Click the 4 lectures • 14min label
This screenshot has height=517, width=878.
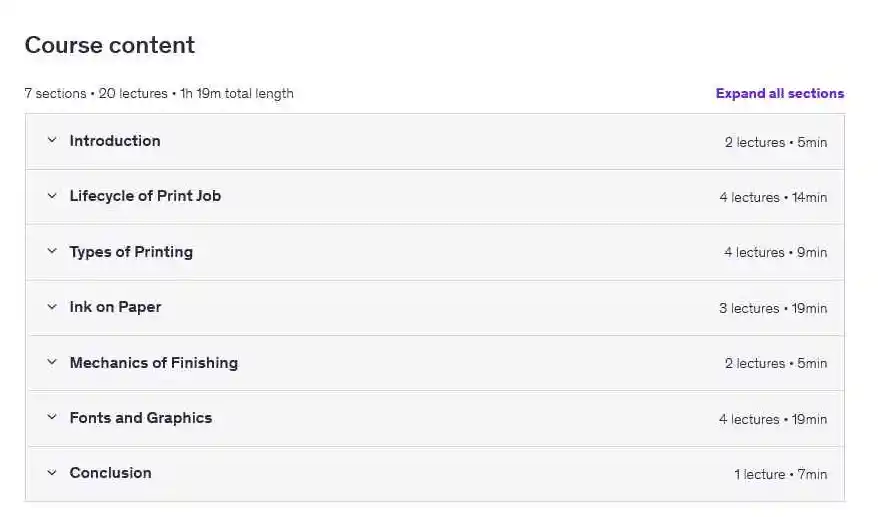772,198
